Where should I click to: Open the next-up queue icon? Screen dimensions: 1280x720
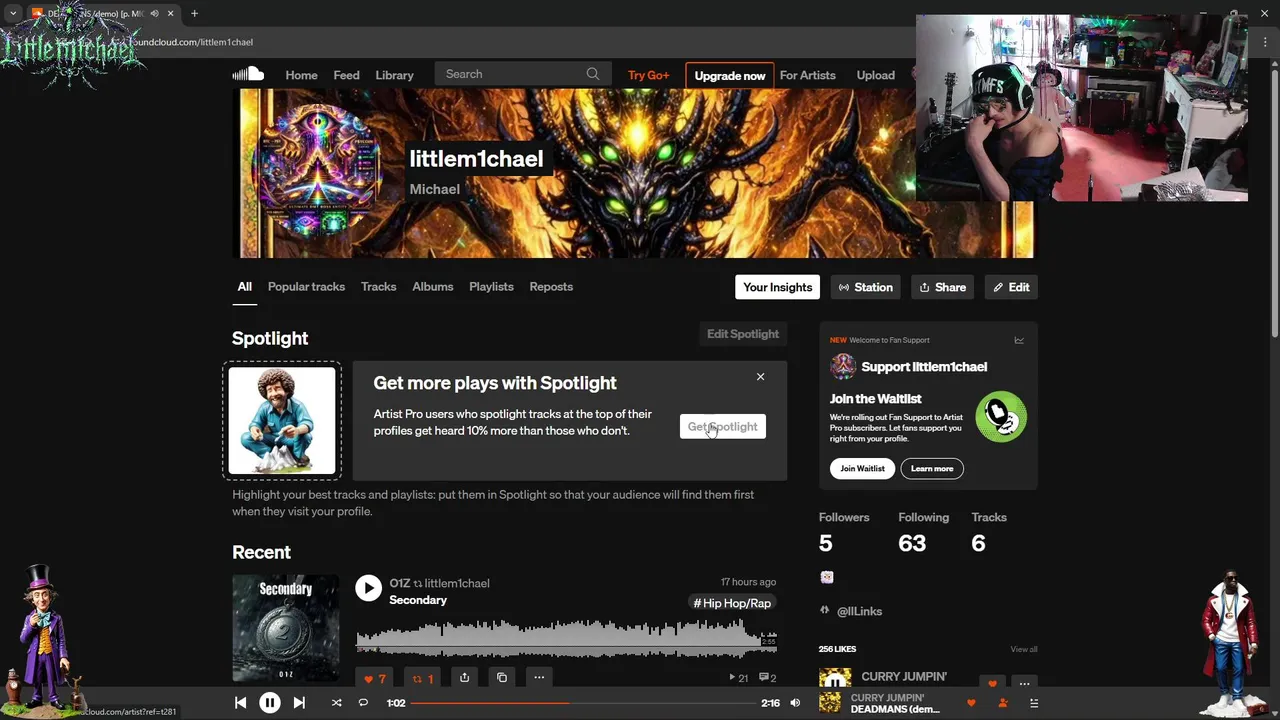coord(1034,703)
